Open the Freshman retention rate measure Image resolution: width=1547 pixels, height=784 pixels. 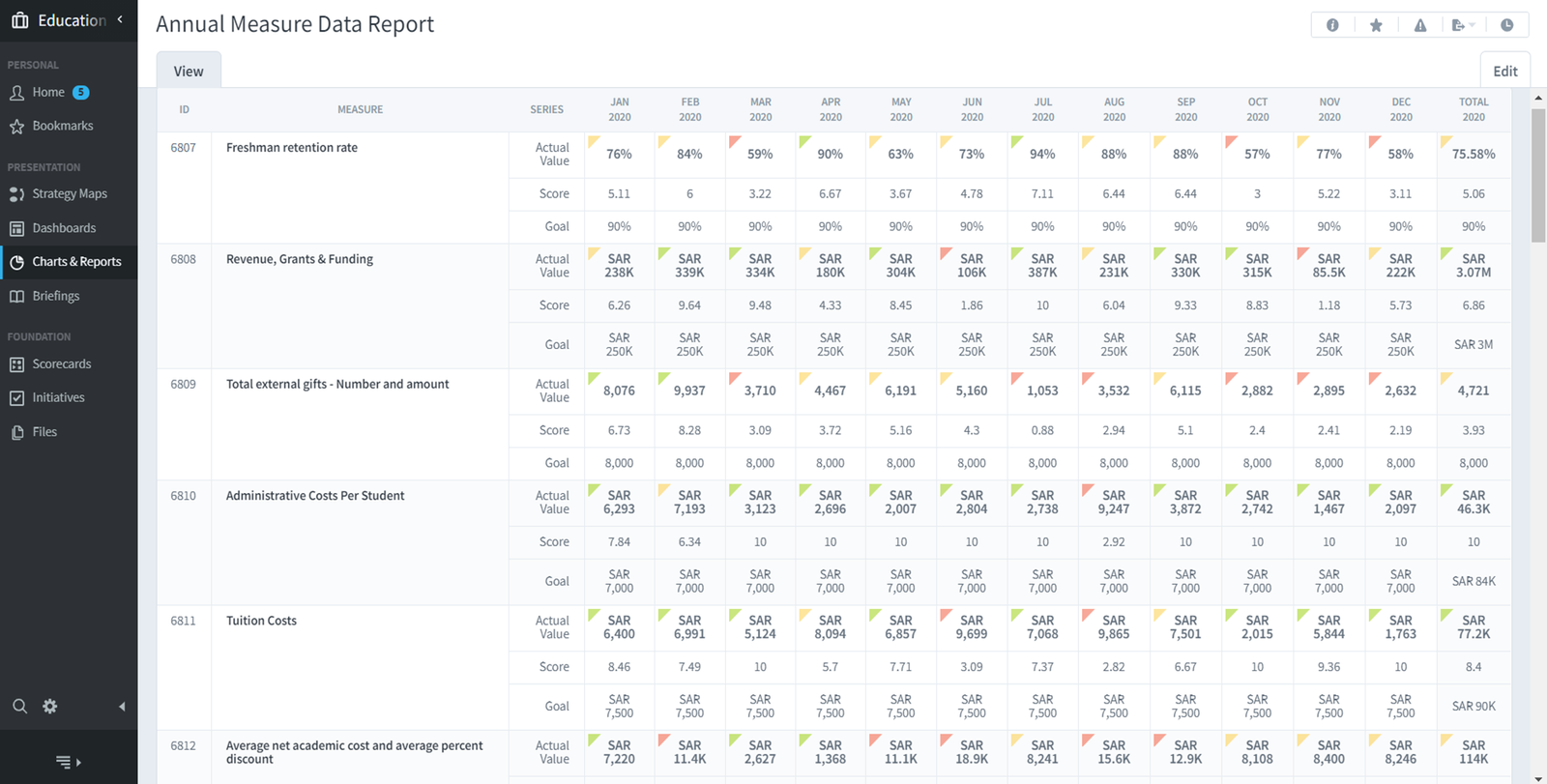pyautogui.click(x=291, y=148)
